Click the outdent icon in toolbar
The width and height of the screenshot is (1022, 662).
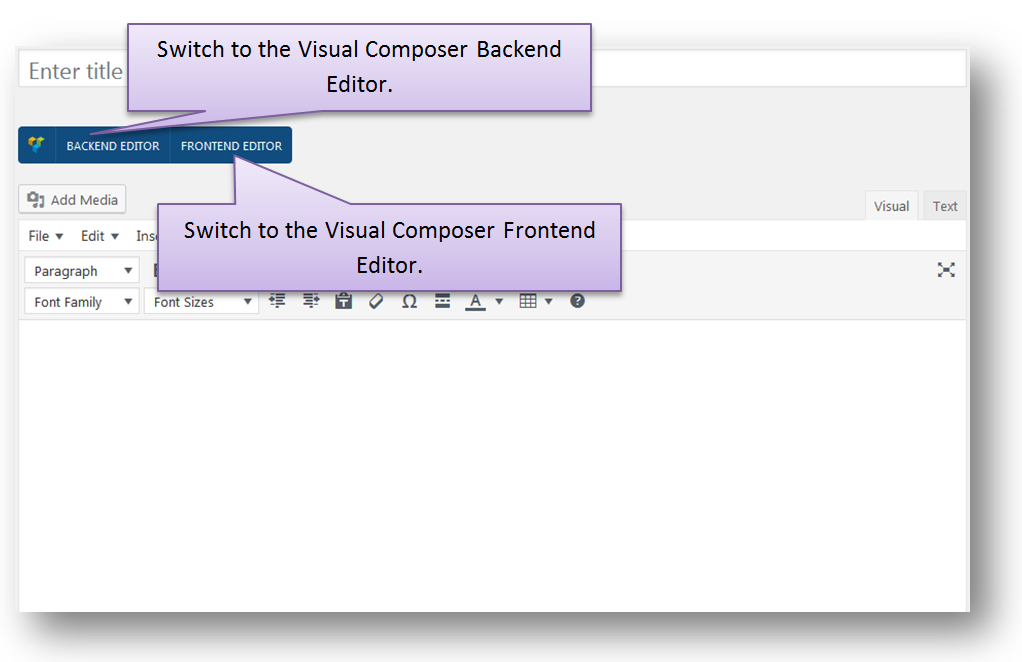coord(277,300)
